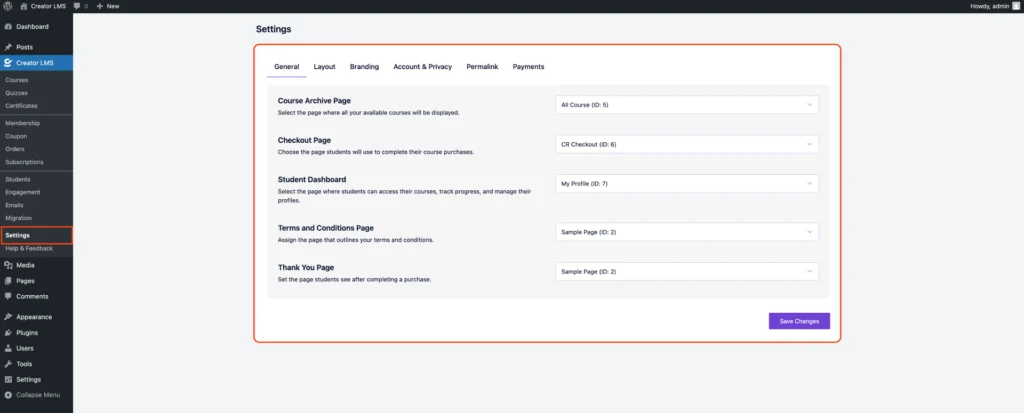Viewport: 1024px width, 413px height.
Task: Click the Dashboard menu label
Action: pyautogui.click(x=33, y=27)
